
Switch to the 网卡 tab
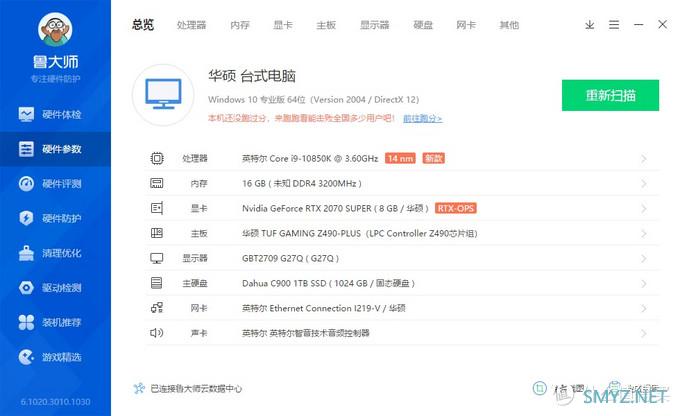[466, 25]
